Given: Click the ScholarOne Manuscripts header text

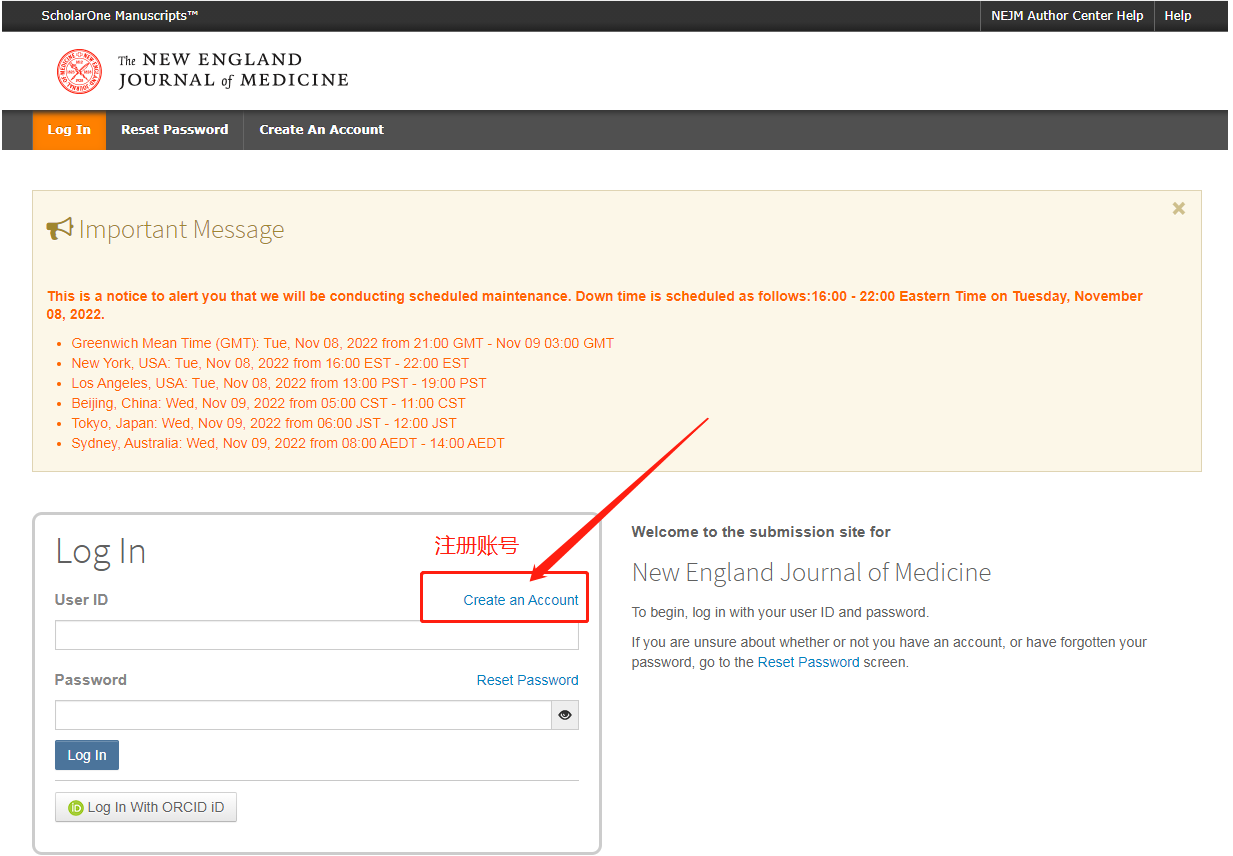Looking at the screenshot, I should tap(120, 16).
